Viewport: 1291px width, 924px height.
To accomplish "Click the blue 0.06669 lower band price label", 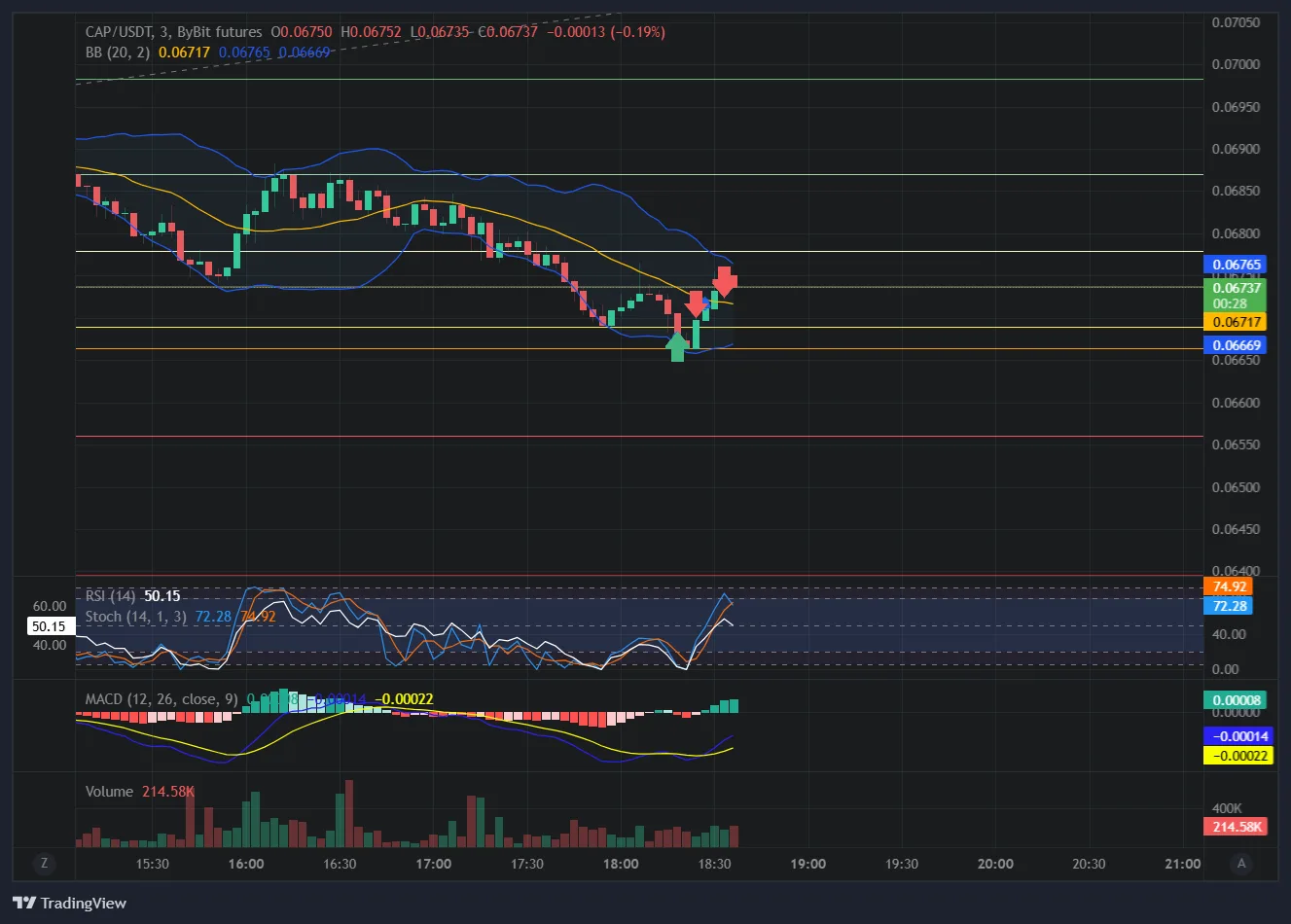I will point(1235,345).
